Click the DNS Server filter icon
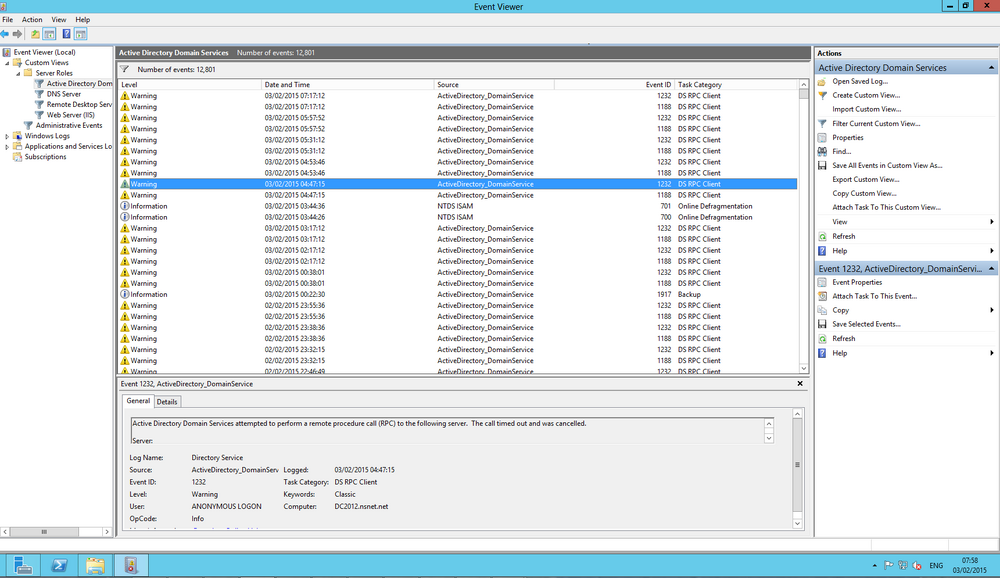This screenshot has width=1000, height=578. [x=40, y=94]
